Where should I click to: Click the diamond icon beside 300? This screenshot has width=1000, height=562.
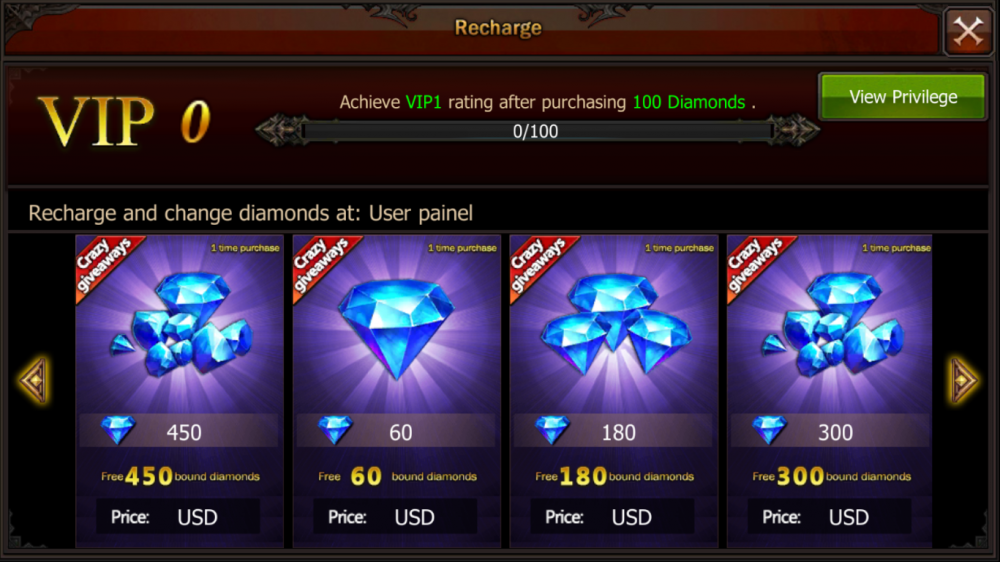click(770, 430)
